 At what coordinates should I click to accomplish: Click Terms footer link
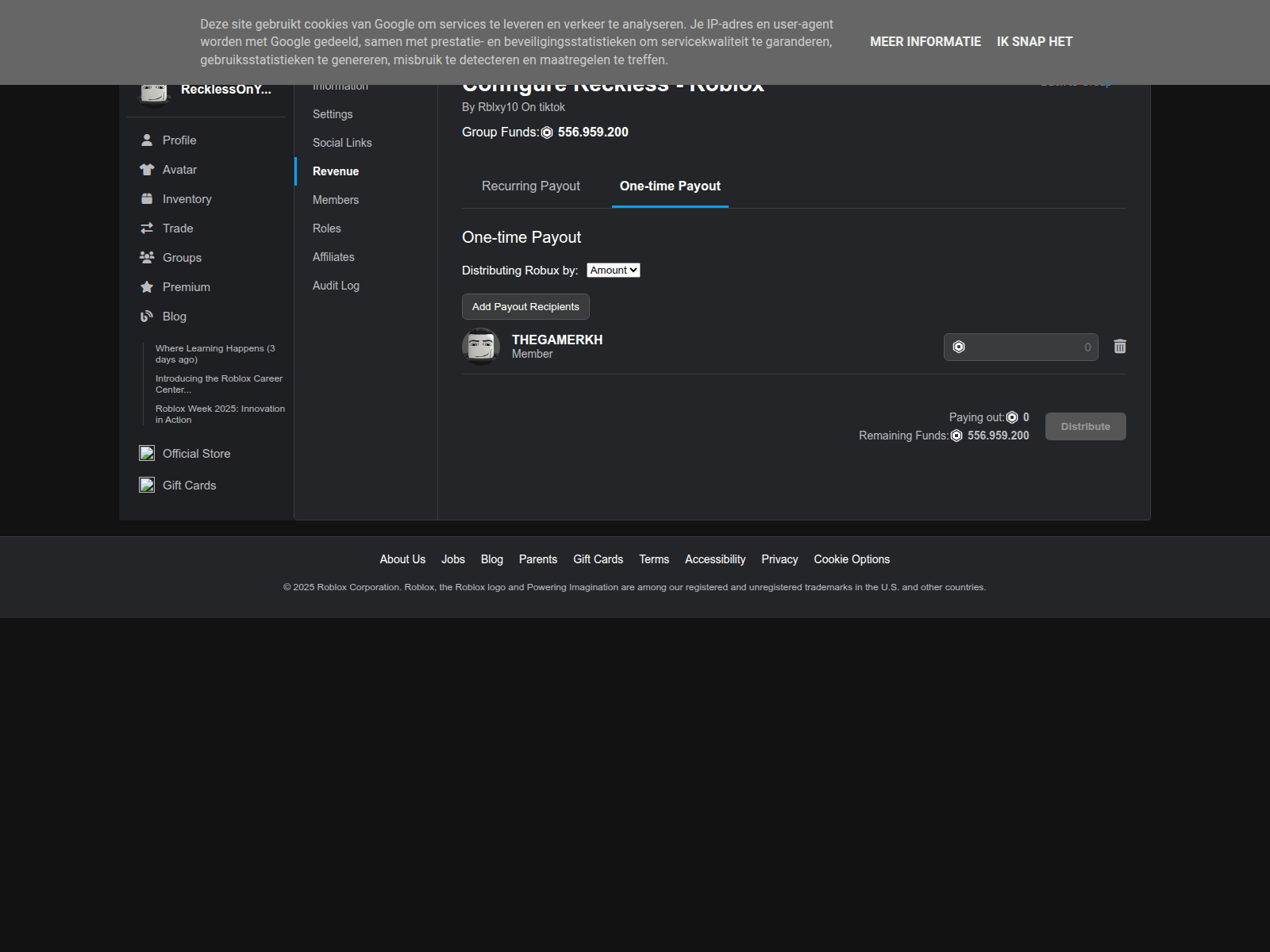tap(654, 559)
